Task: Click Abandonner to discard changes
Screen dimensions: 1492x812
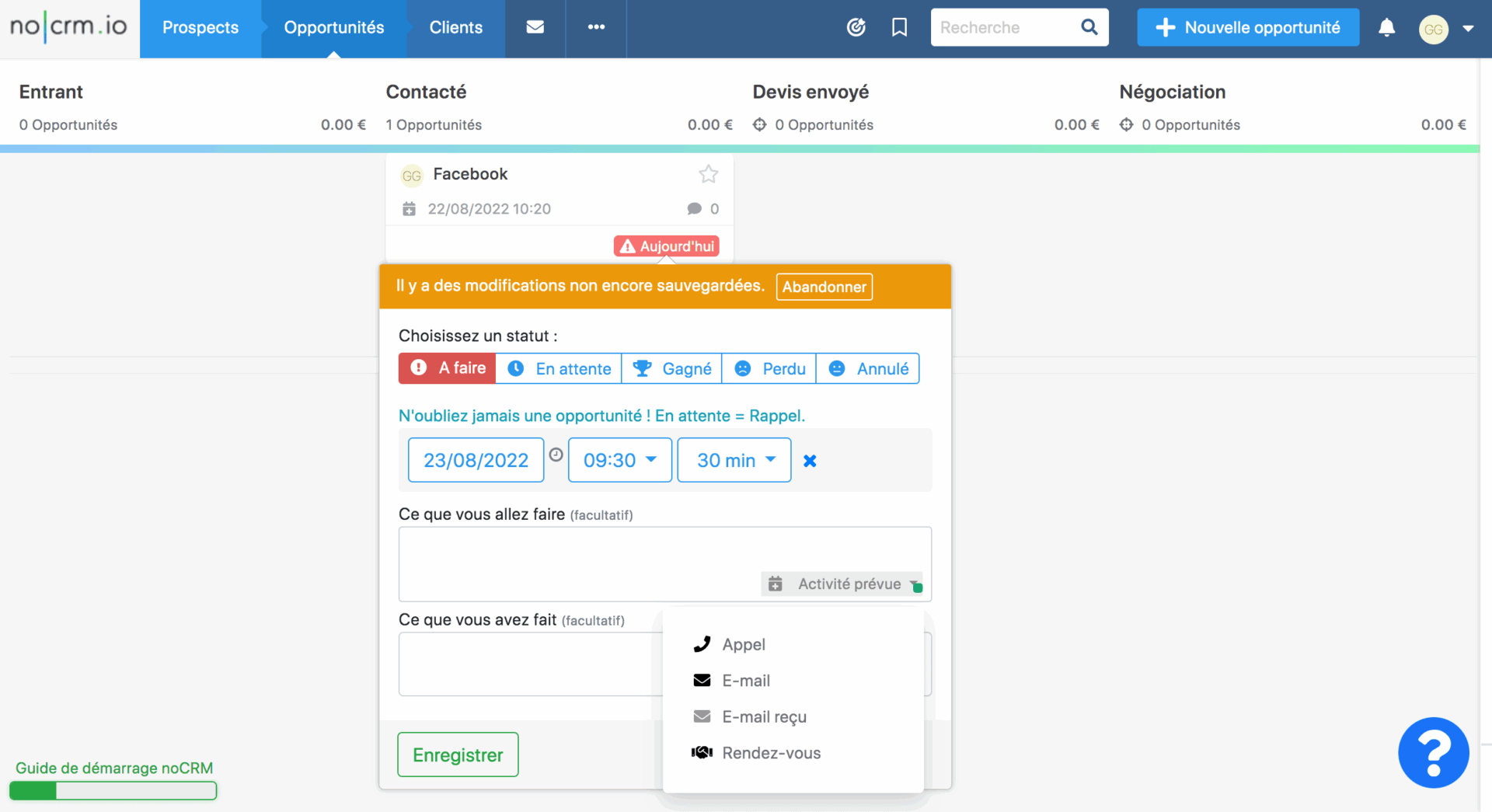Action: pos(824,287)
